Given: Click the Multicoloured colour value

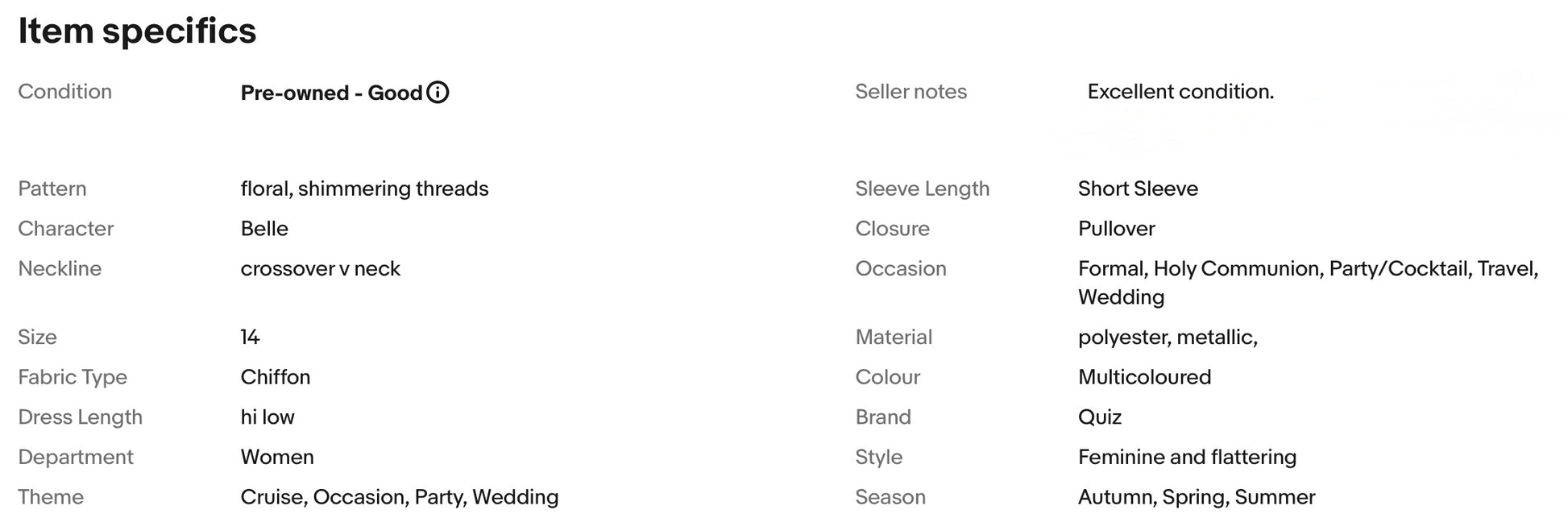Looking at the screenshot, I should tap(1145, 377).
